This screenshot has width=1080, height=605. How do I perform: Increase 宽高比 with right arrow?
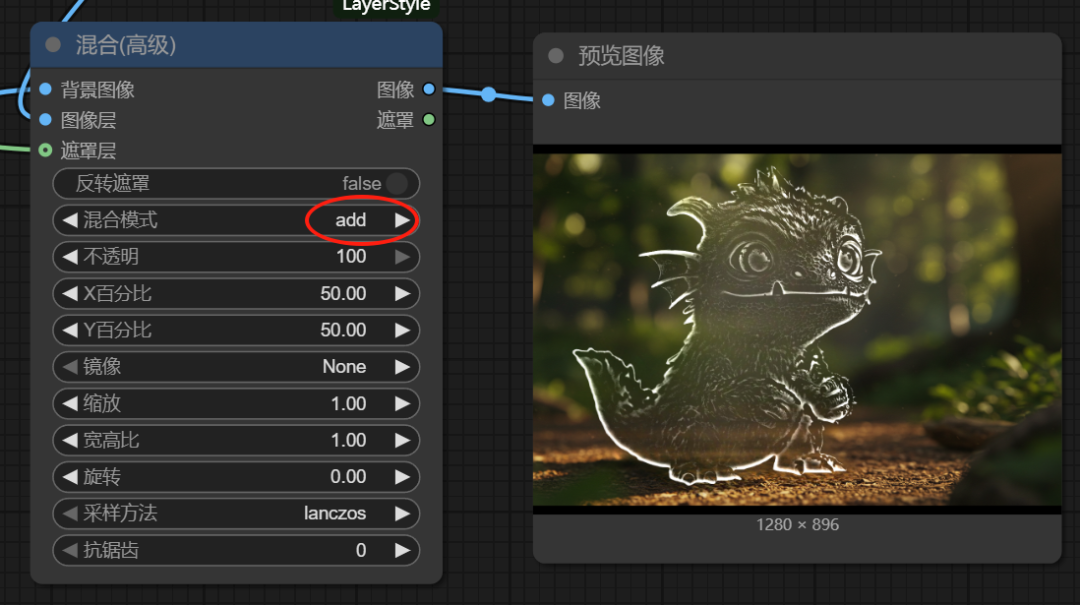click(x=402, y=440)
